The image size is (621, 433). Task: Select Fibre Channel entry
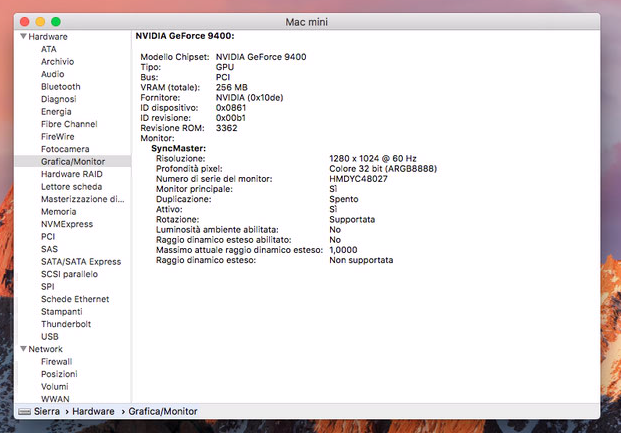69,124
